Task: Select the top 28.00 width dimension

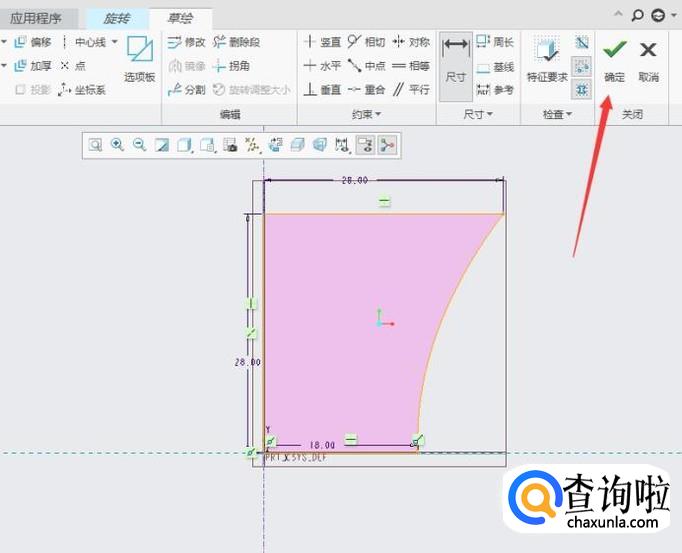Action: click(354, 180)
